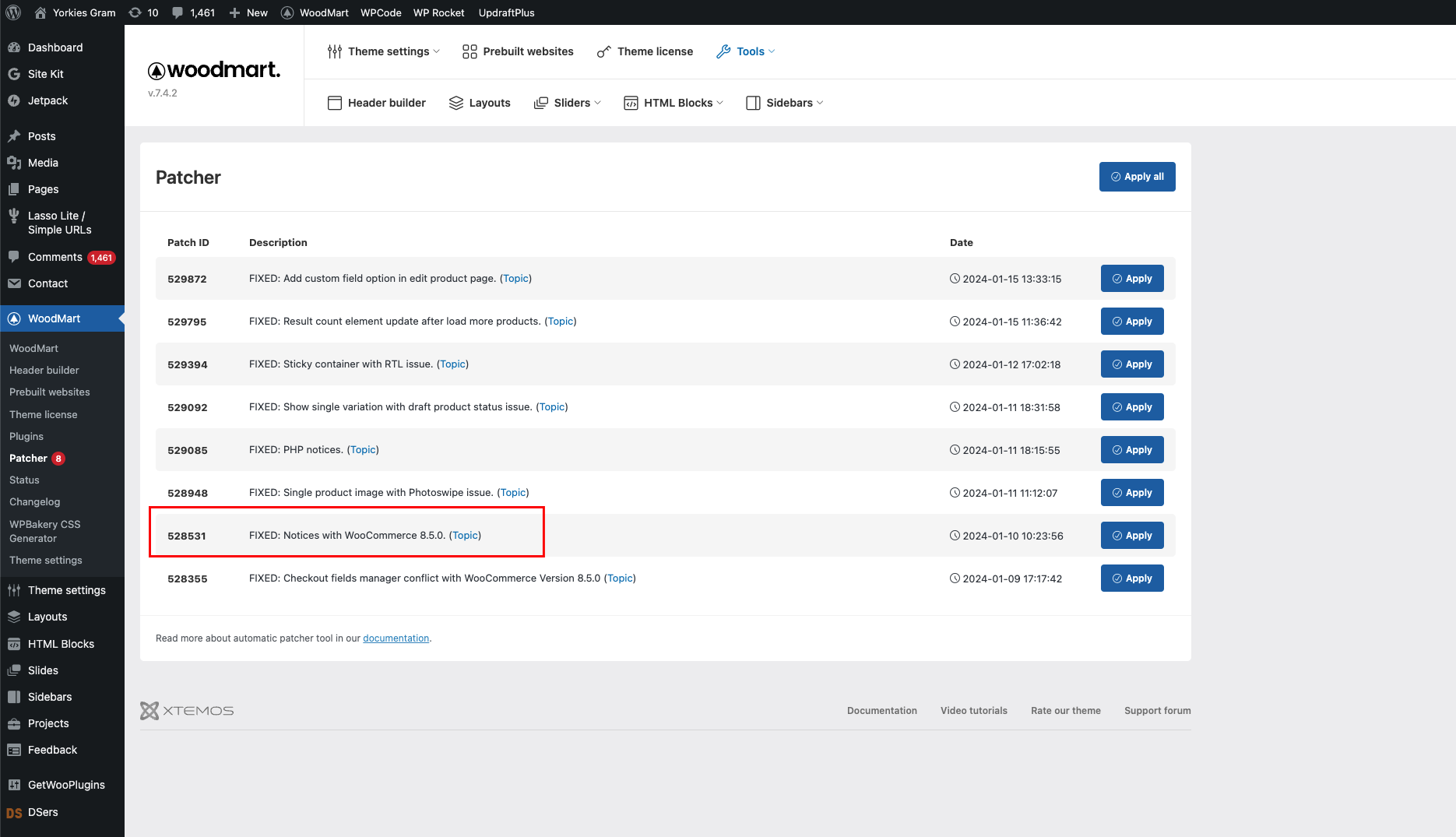Click the Theme license key icon
The width and height of the screenshot is (1456, 837).
point(604,51)
